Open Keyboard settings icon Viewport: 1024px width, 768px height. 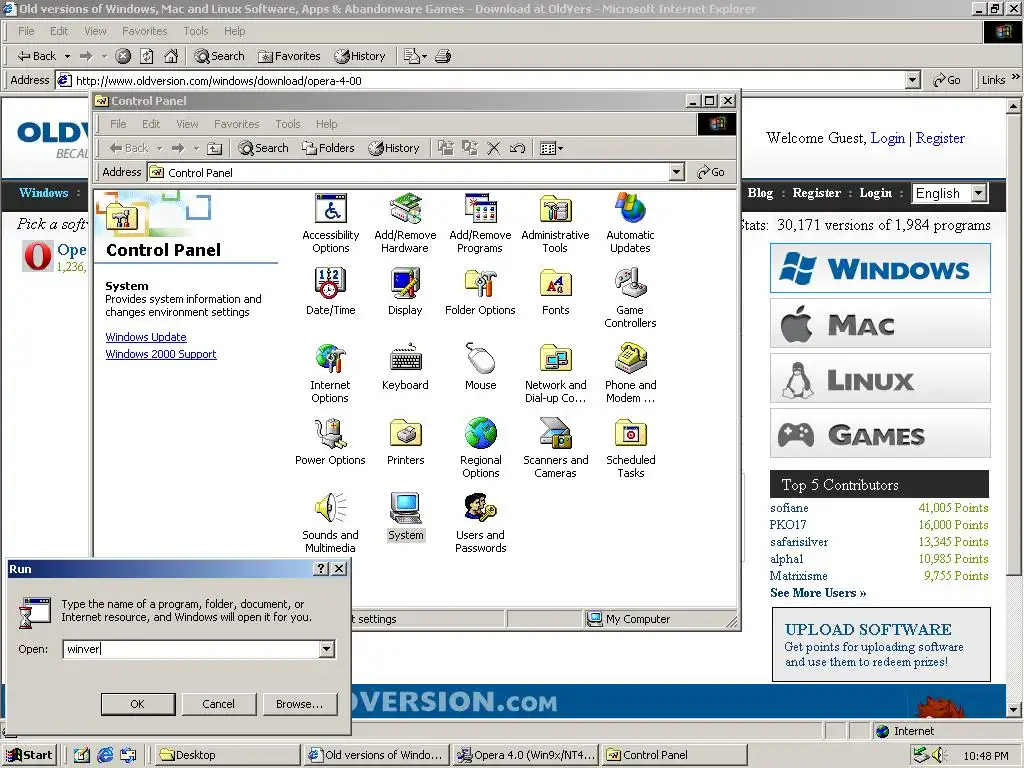coord(405,367)
